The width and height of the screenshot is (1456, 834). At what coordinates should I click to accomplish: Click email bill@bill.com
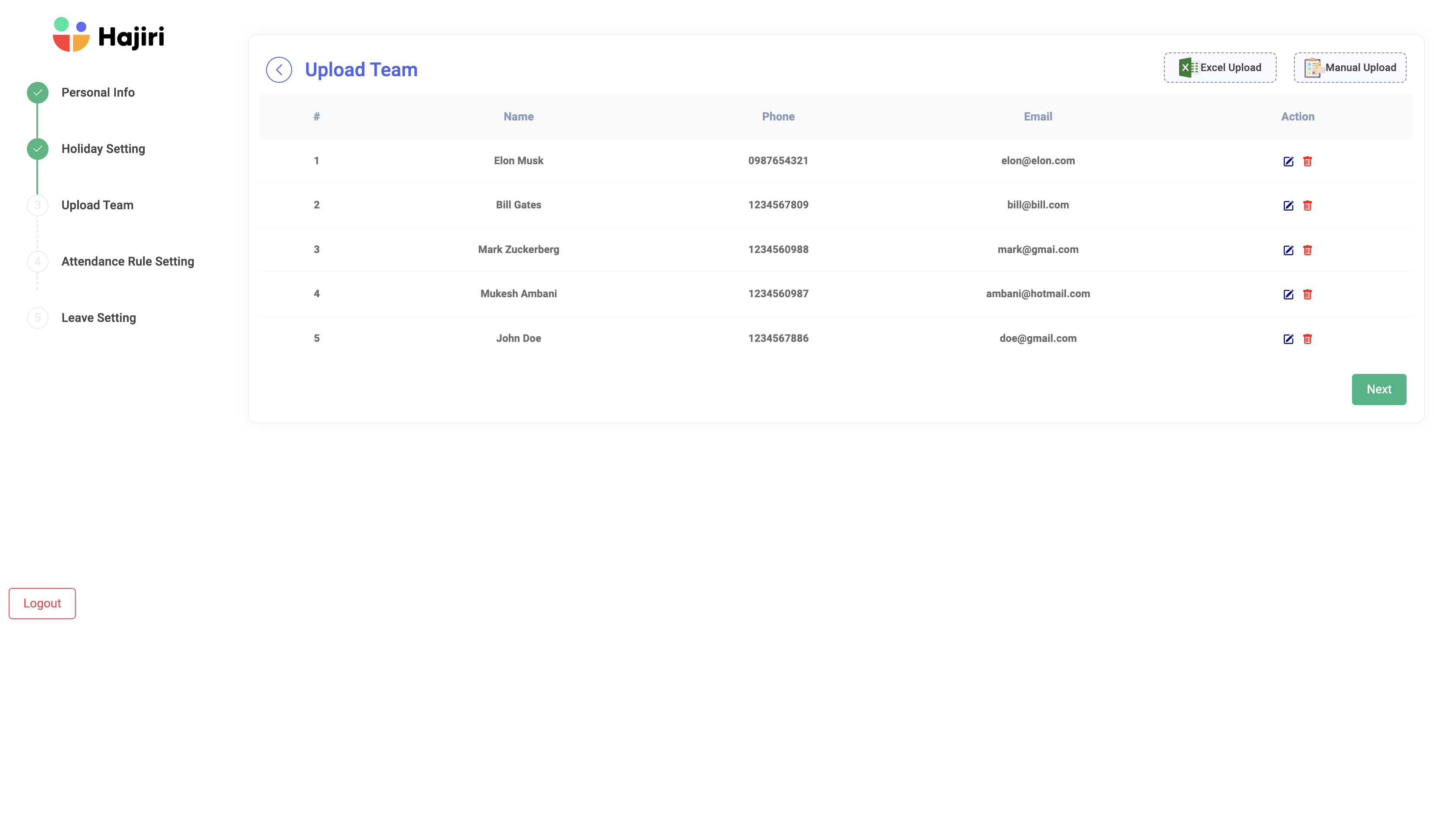[1038, 205]
